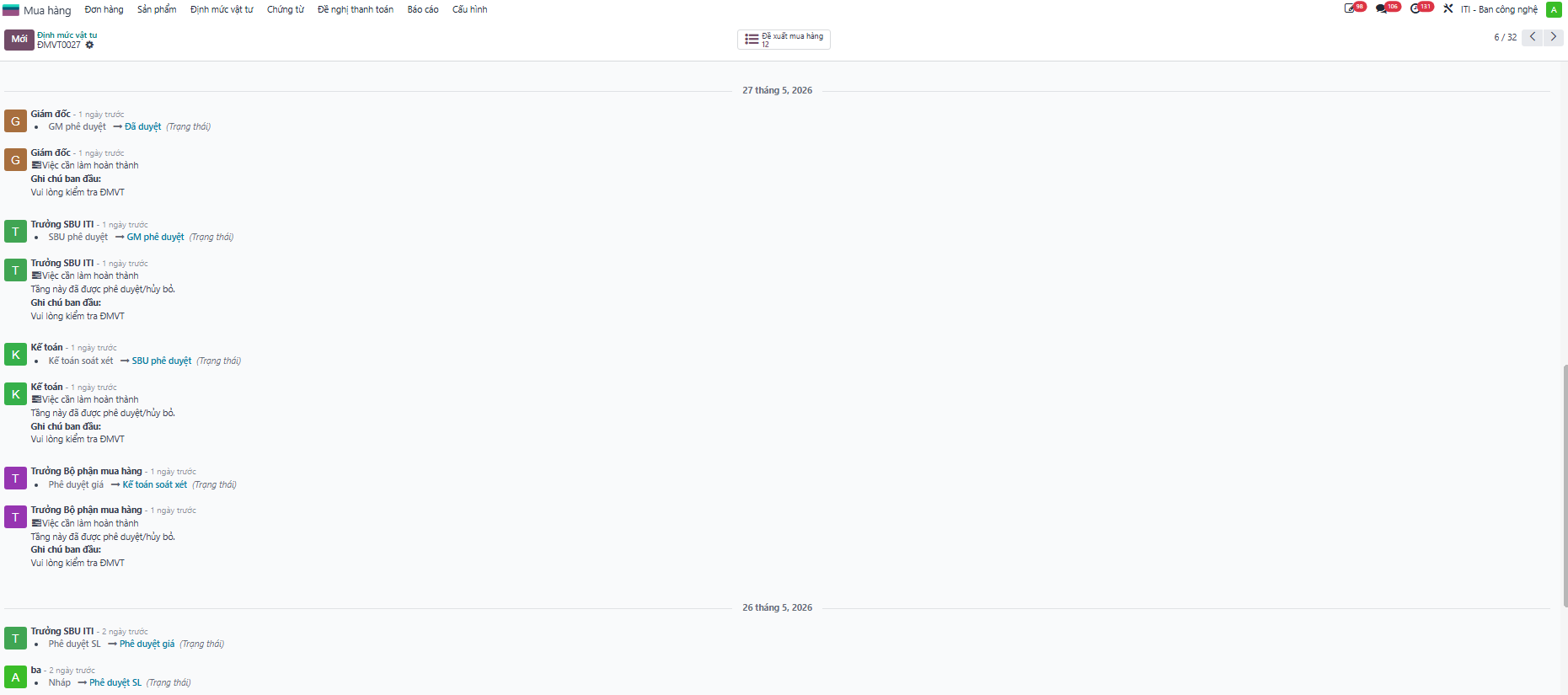This screenshot has height=695, width=1568.
Task: Open the developer tools wrench icon
Action: (x=1448, y=8)
